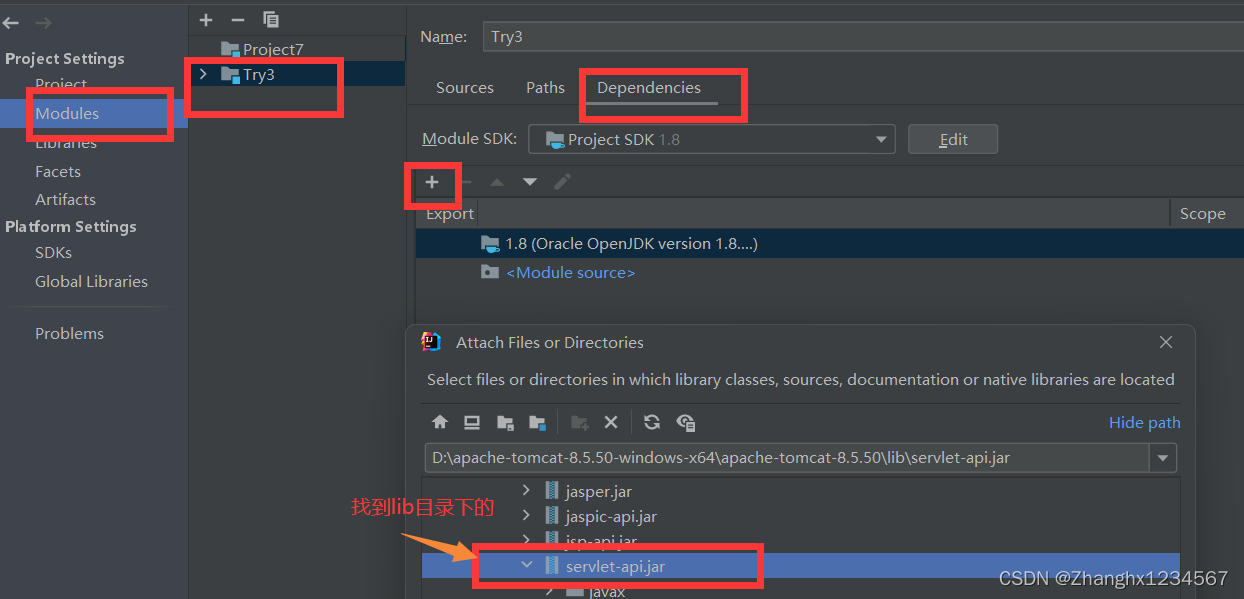
Task: Click the Edit pencil icon for dependencies
Action: 562,181
